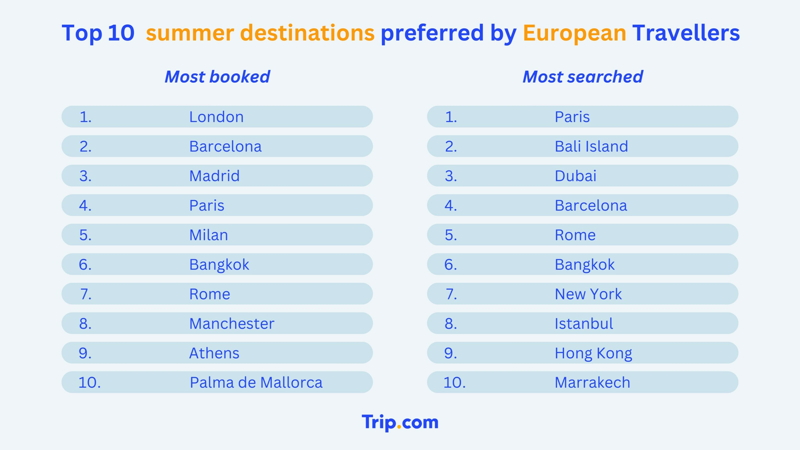The width and height of the screenshot is (800, 450).
Task: Select London in Most booked list
Action: (x=217, y=117)
